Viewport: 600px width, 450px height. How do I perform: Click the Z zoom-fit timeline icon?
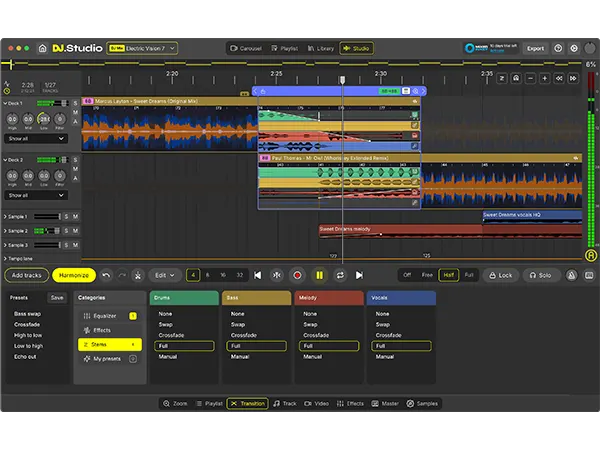click(502, 78)
